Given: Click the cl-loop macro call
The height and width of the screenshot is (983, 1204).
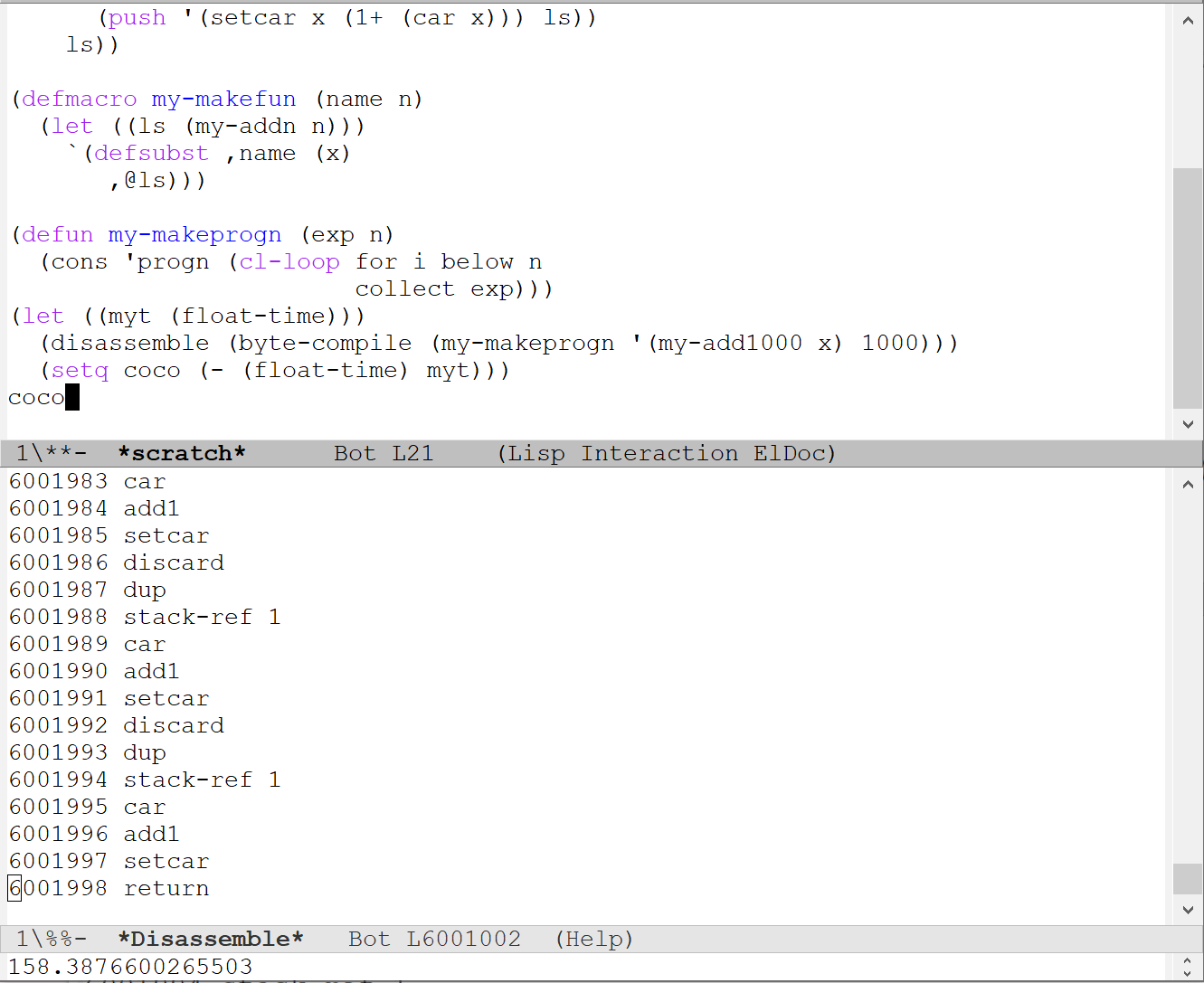Looking at the screenshot, I should [288, 261].
